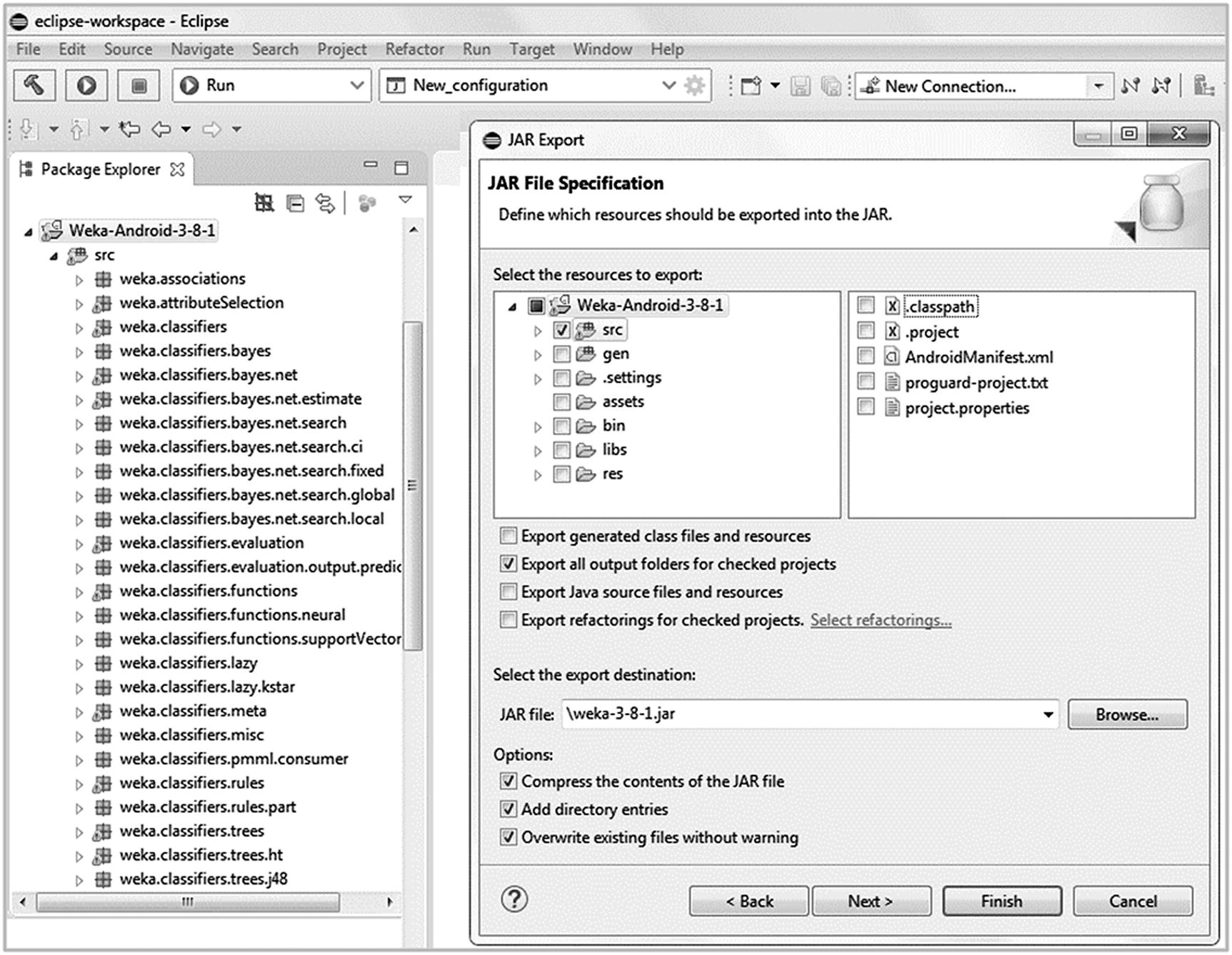Check the gen folder checkbox

562,354
